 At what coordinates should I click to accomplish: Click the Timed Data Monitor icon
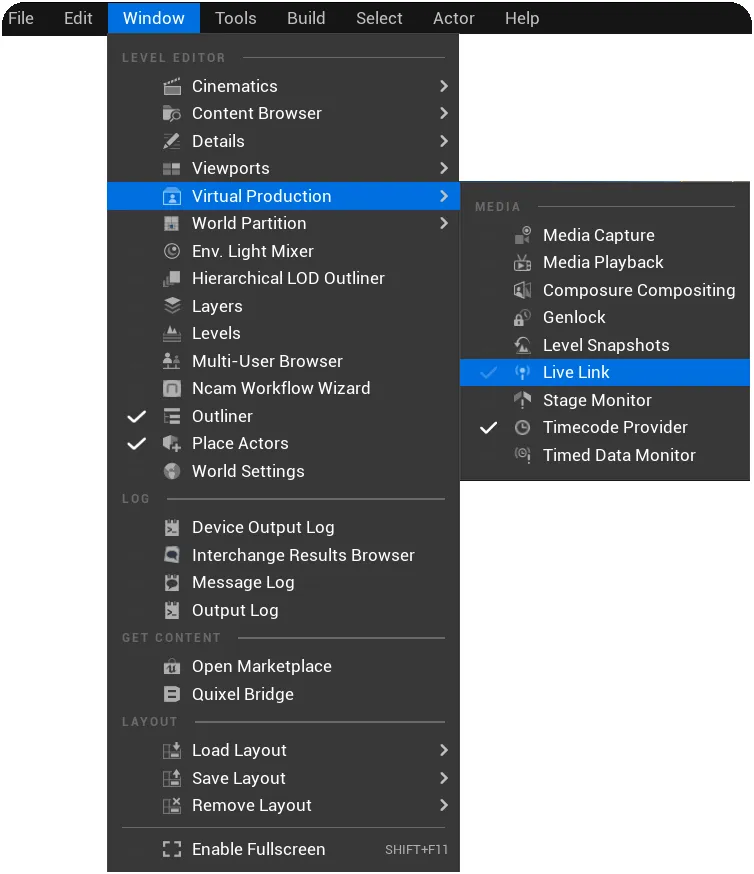point(522,455)
